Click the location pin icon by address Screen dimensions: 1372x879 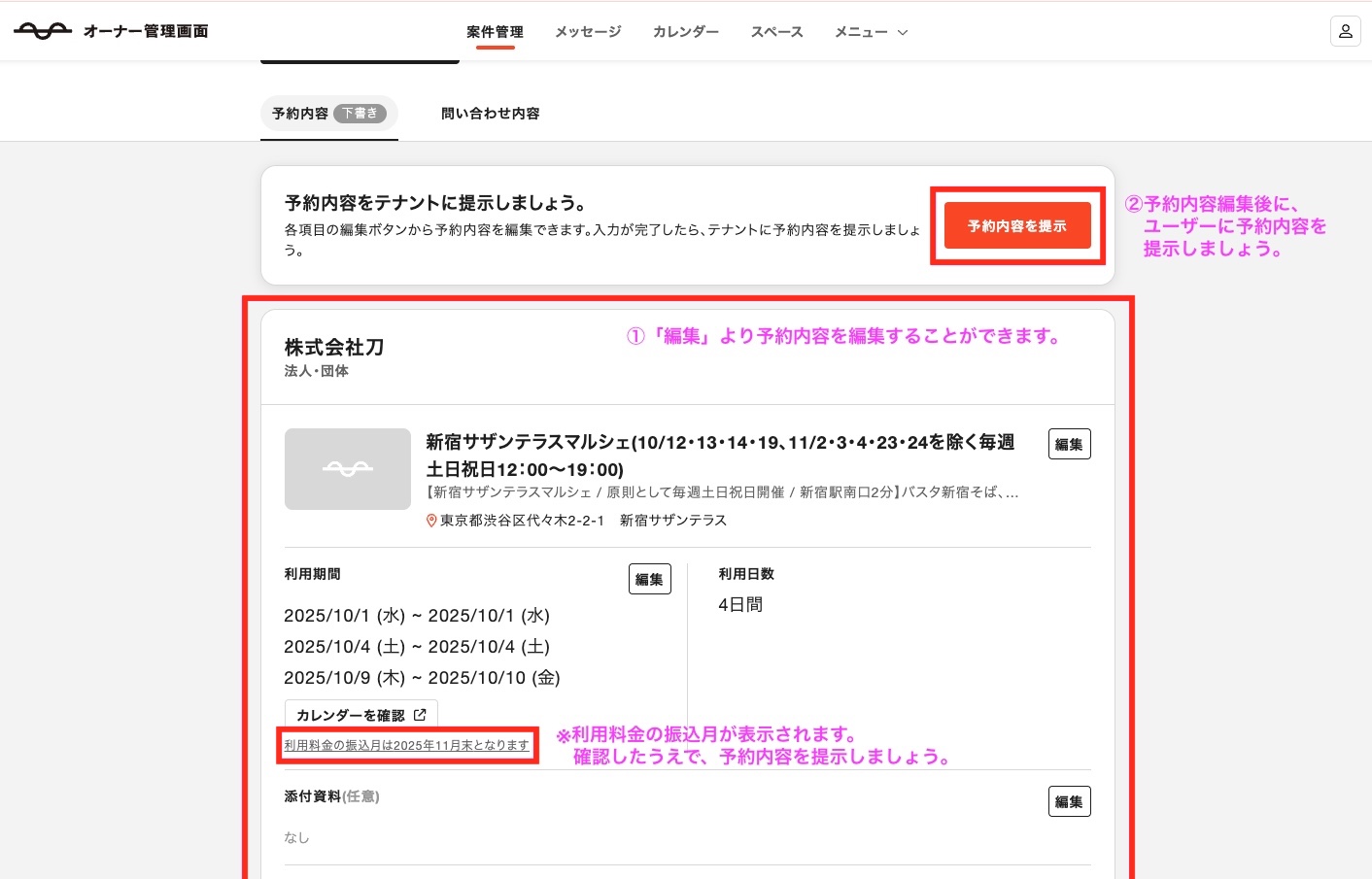tap(431, 521)
